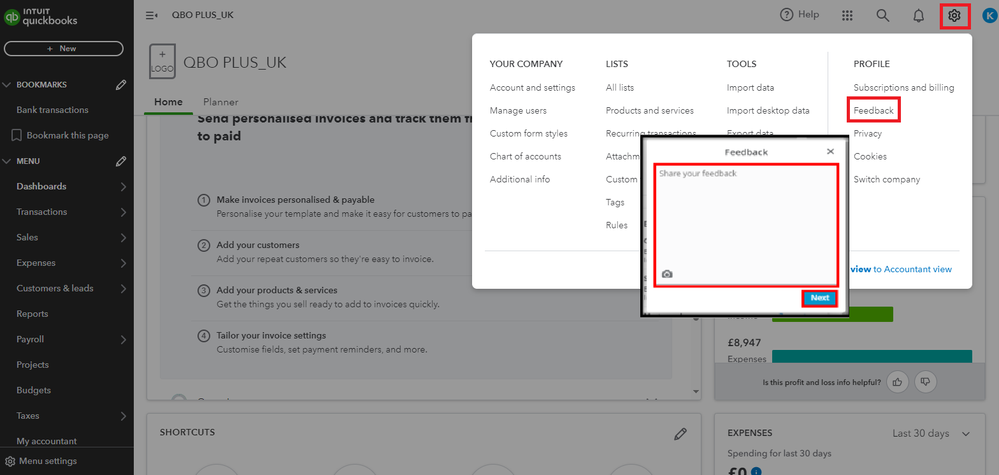Open Projects in the sidebar
Viewport: 999px width, 475px height.
pos(32,365)
